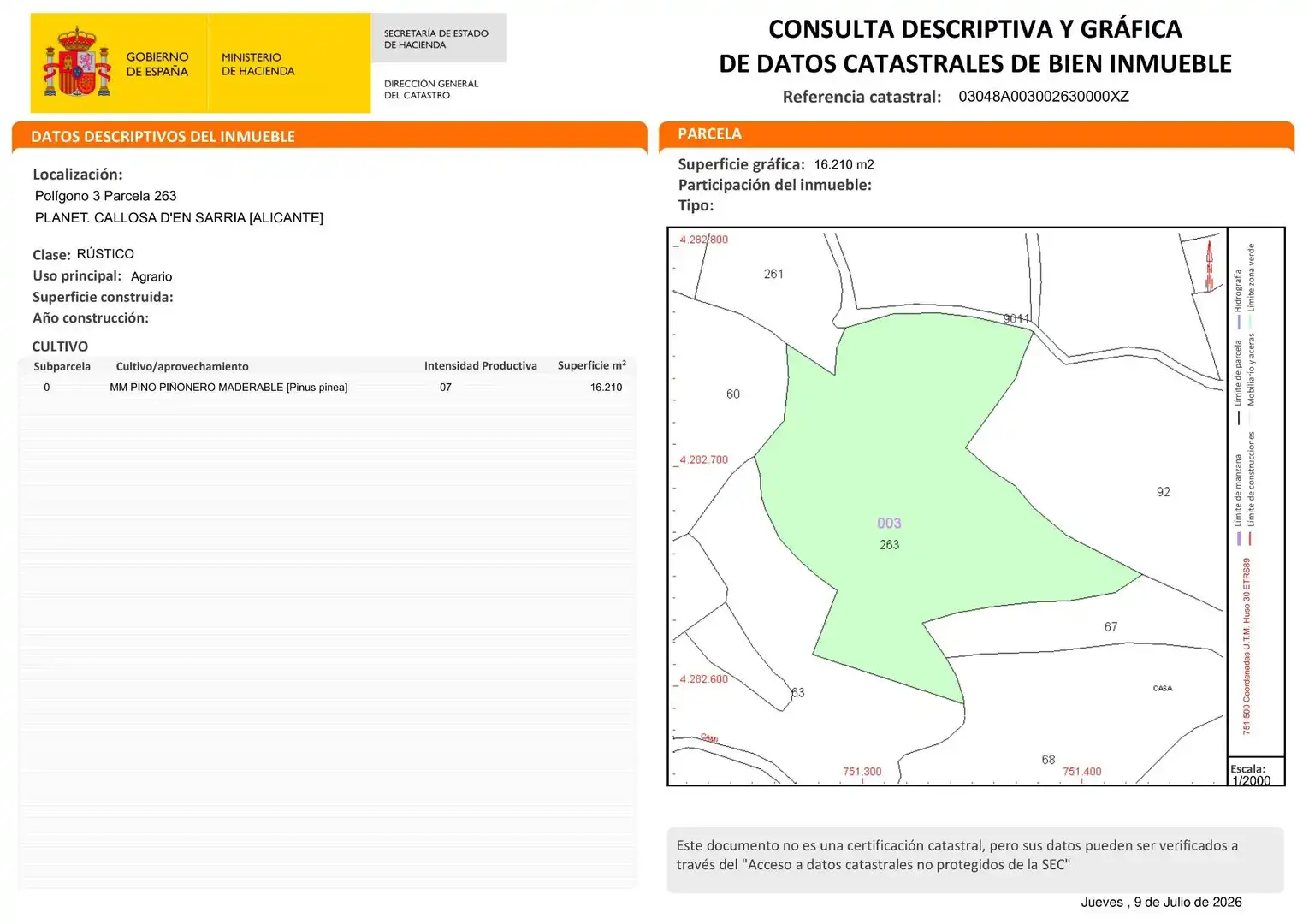Screen dimensions: 1309x924
Task: Click the productive intensity value 07
Action: coord(446,388)
